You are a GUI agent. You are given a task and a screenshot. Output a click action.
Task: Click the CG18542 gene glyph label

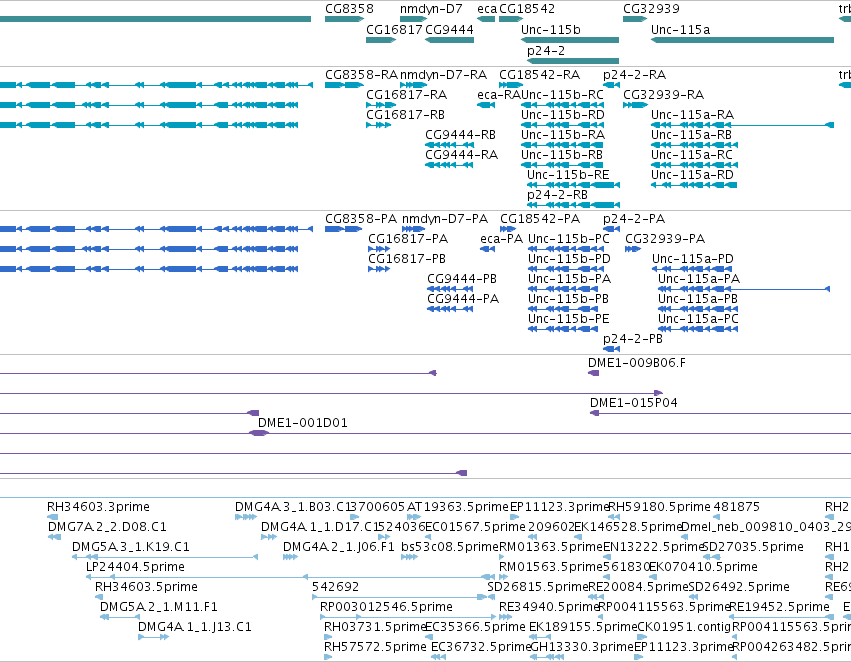[526, 9]
